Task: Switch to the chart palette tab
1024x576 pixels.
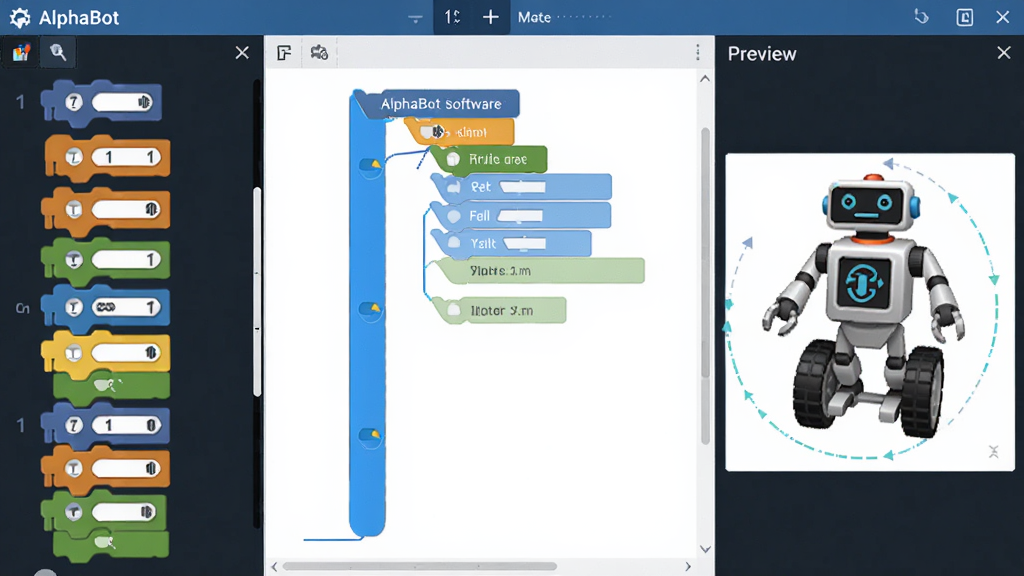Action: [21, 52]
